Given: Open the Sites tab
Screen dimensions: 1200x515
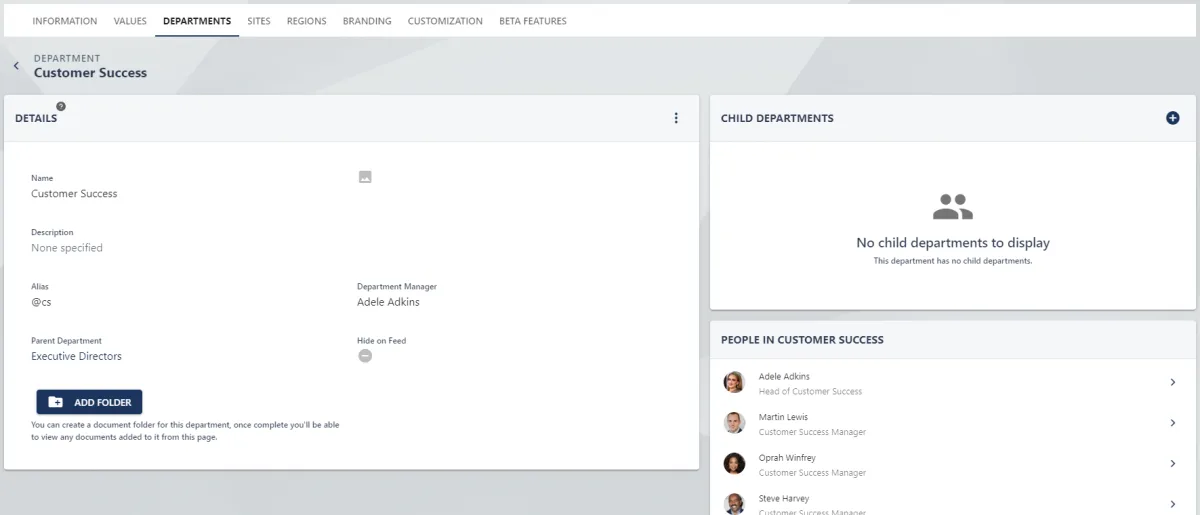Looking at the screenshot, I should [x=259, y=21].
